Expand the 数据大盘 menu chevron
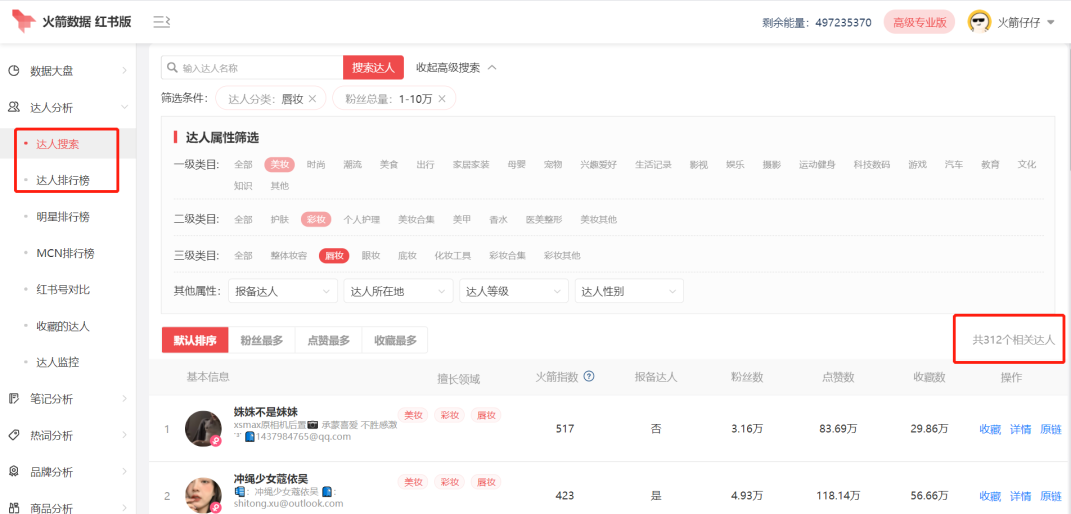Image resolution: width=1071 pixels, height=514 pixels. [124, 71]
